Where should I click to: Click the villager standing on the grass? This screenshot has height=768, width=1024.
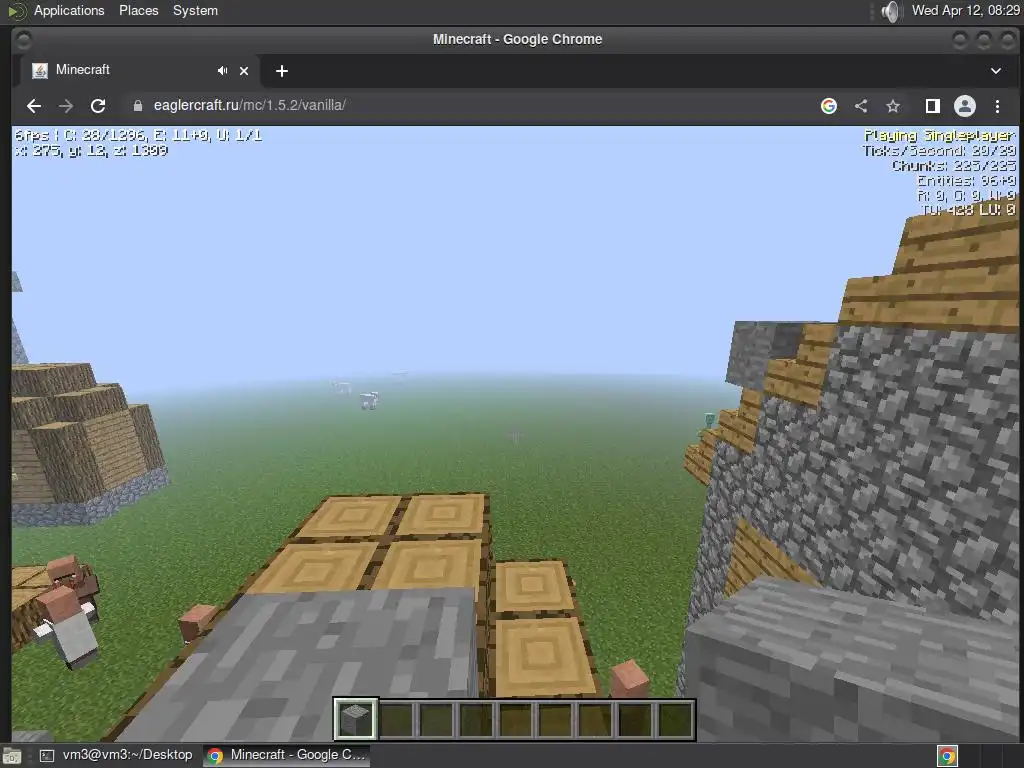(68, 627)
